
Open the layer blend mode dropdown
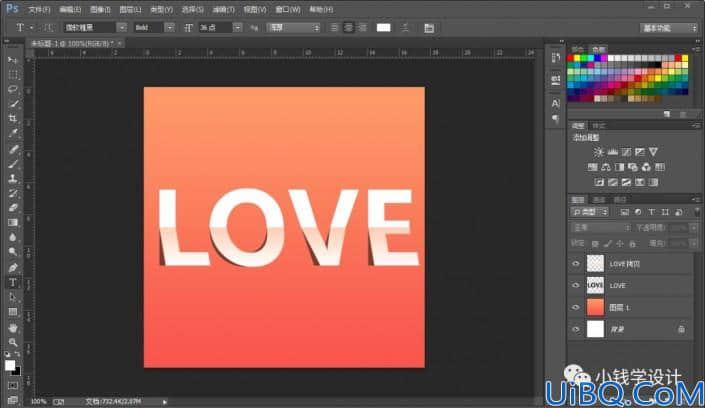point(601,228)
